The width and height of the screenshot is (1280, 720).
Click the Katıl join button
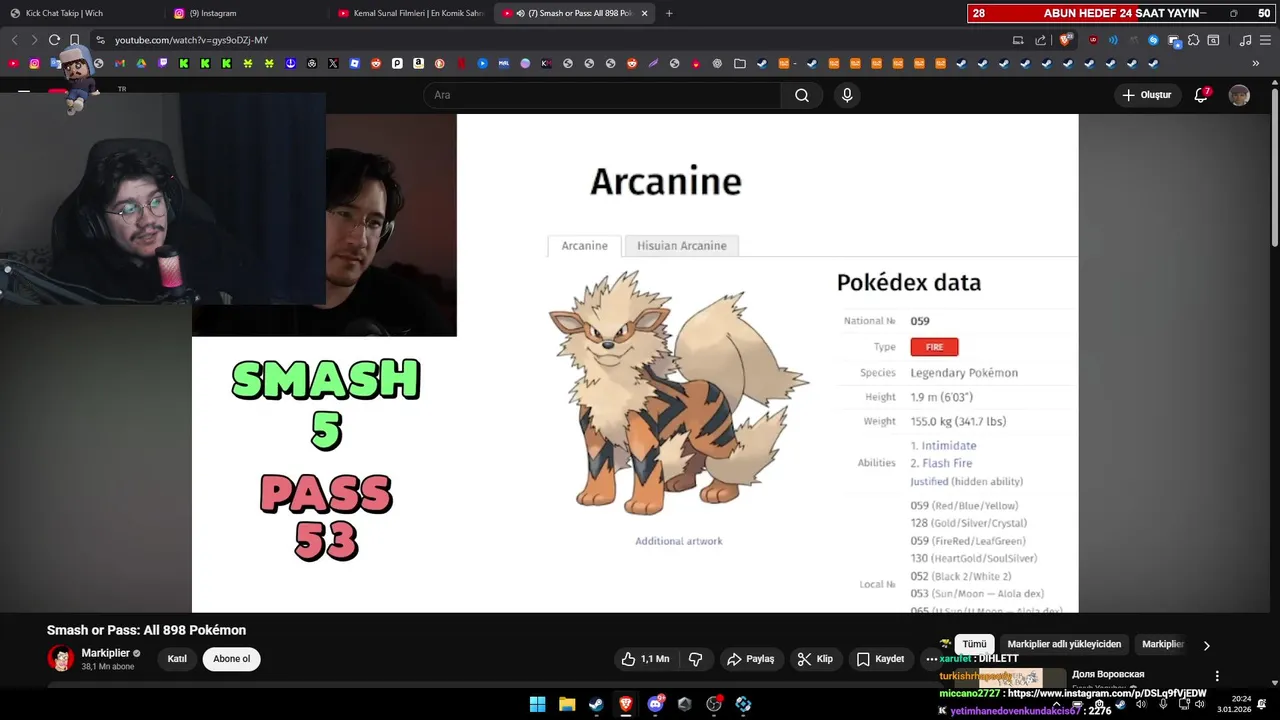pos(177,659)
